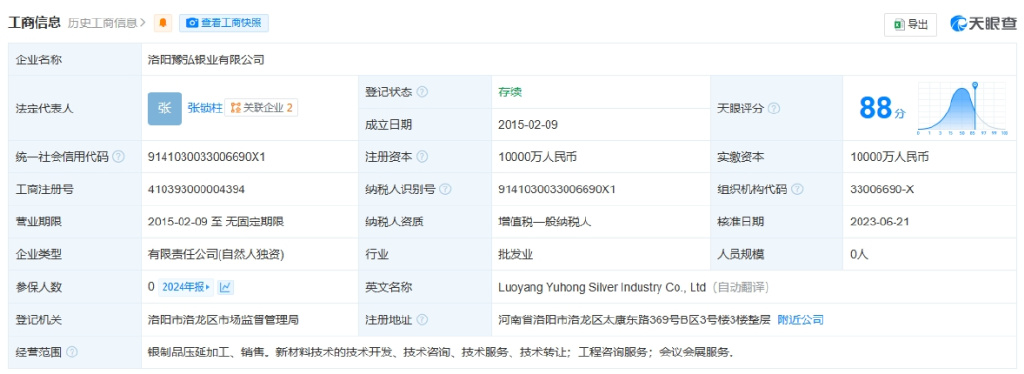Select company name 洛阳豫弘银业有限公司
This screenshot has height=374, width=1024.
click(206, 60)
